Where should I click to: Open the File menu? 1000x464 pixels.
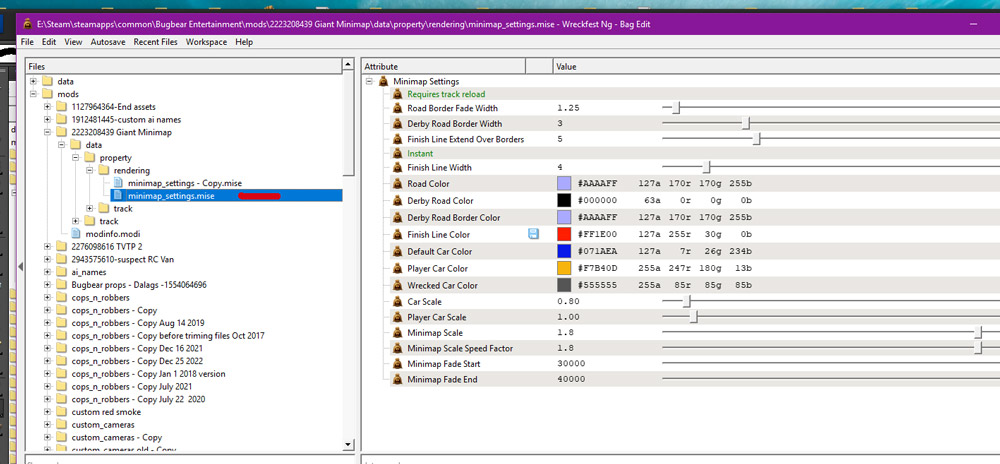click(x=27, y=42)
